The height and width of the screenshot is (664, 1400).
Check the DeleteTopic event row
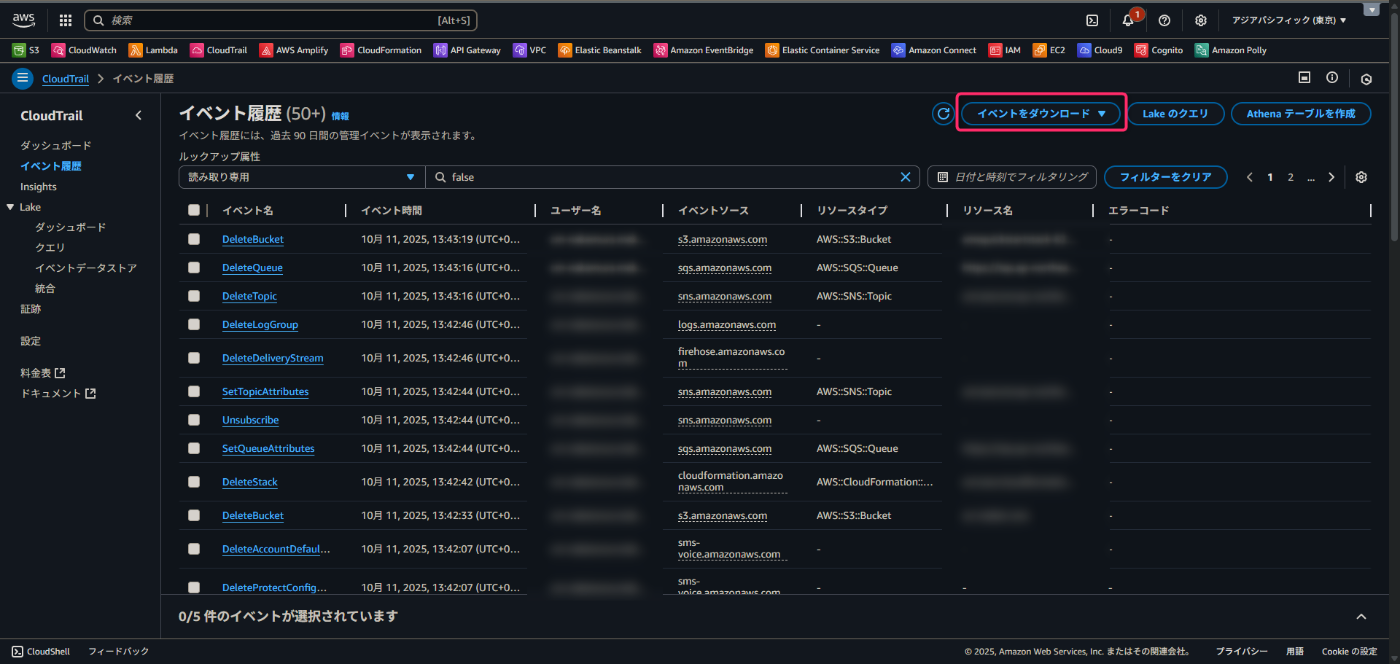tap(194, 296)
